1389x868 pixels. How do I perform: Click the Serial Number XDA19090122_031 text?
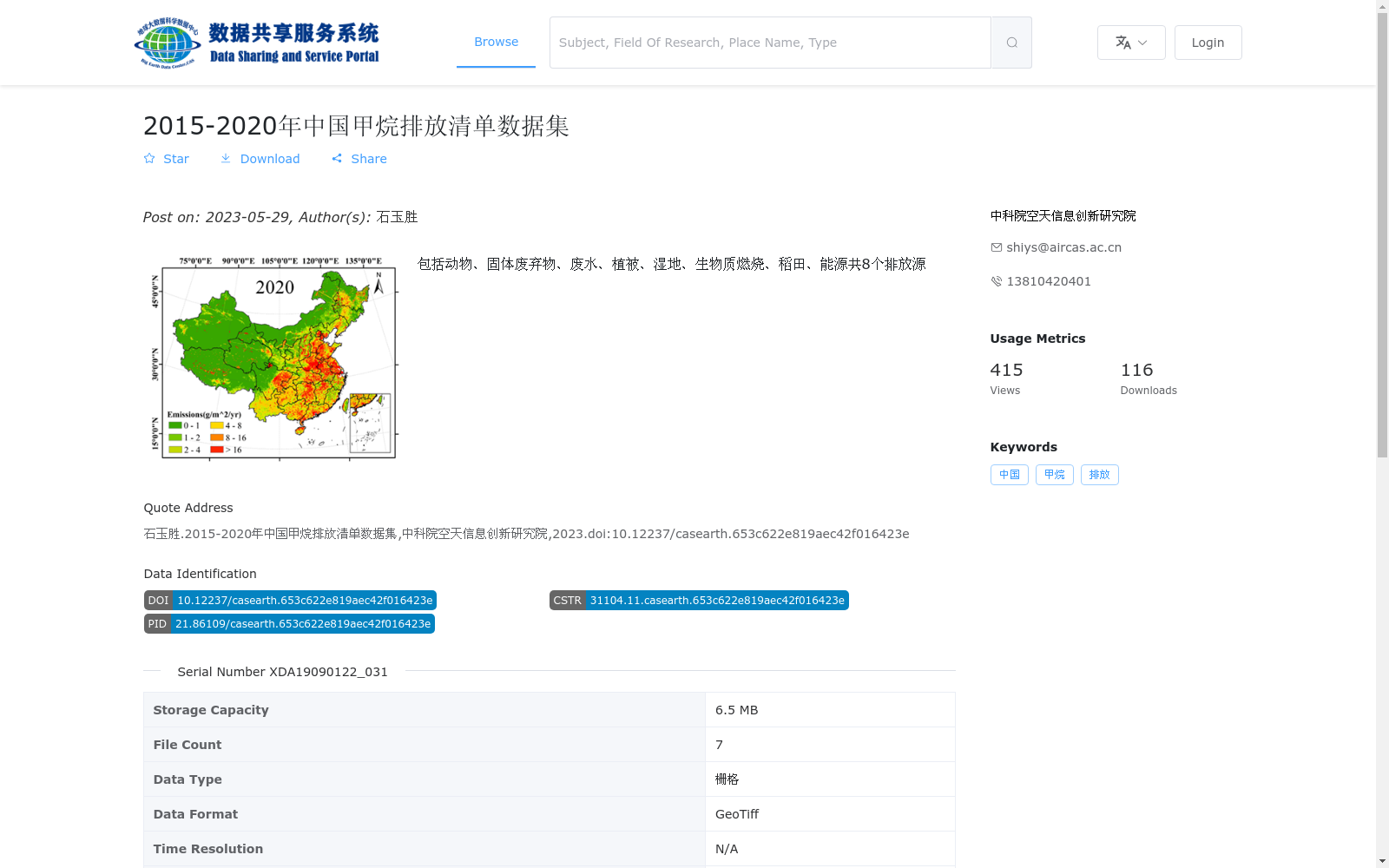tap(283, 672)
